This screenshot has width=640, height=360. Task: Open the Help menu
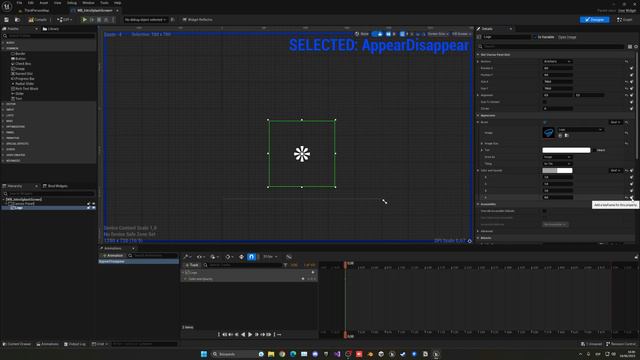tap(118, 3)
